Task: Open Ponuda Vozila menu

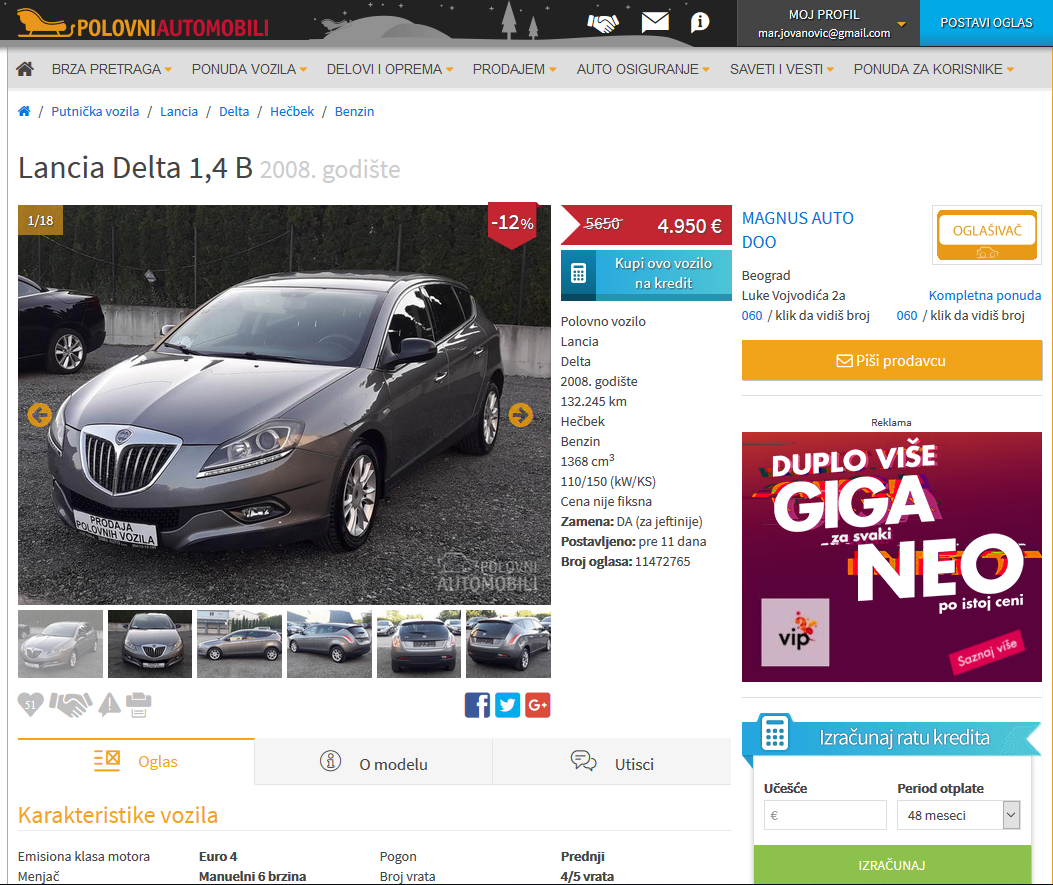Action: pos(249,69)
